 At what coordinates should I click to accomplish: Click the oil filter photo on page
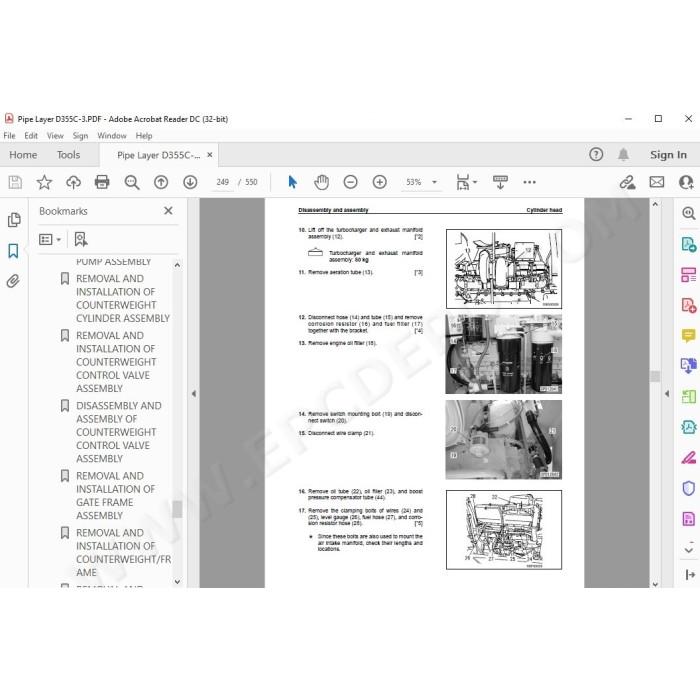pyautogui.click(x=504, y=354)
